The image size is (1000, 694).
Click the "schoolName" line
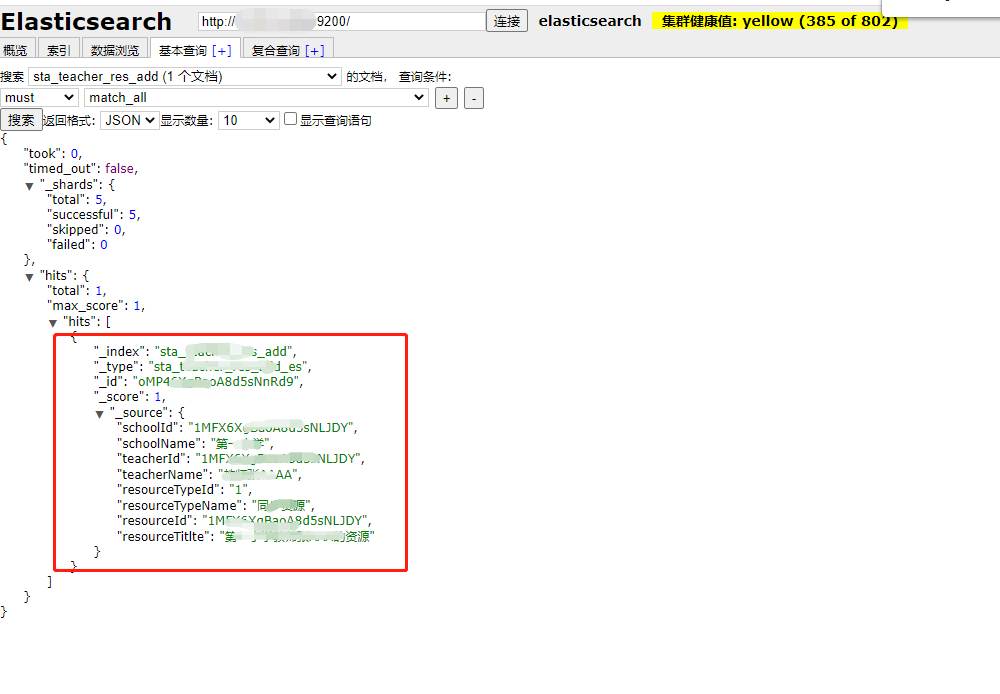point(195,443)
